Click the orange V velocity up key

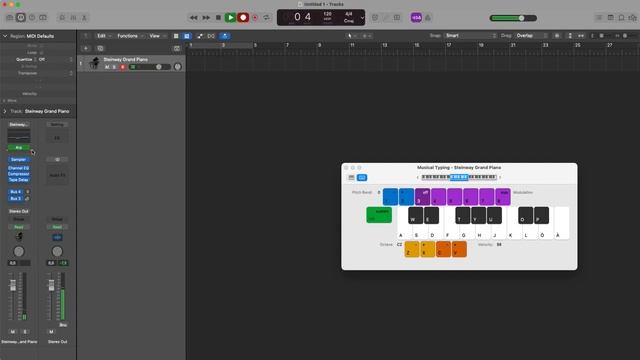click(459, 249)
